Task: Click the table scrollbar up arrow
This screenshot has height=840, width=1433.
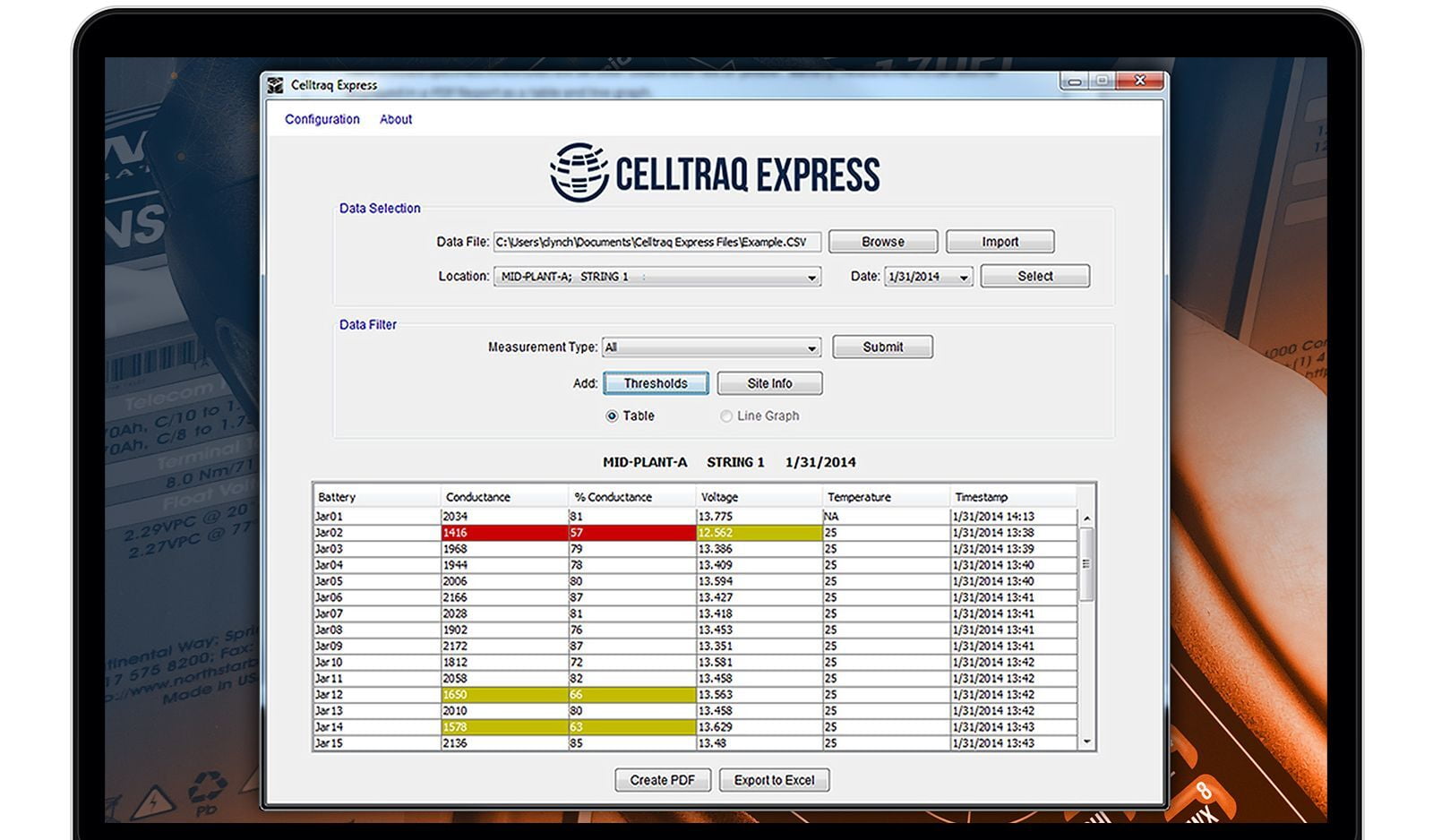Action: click(x=1086, y=518)
